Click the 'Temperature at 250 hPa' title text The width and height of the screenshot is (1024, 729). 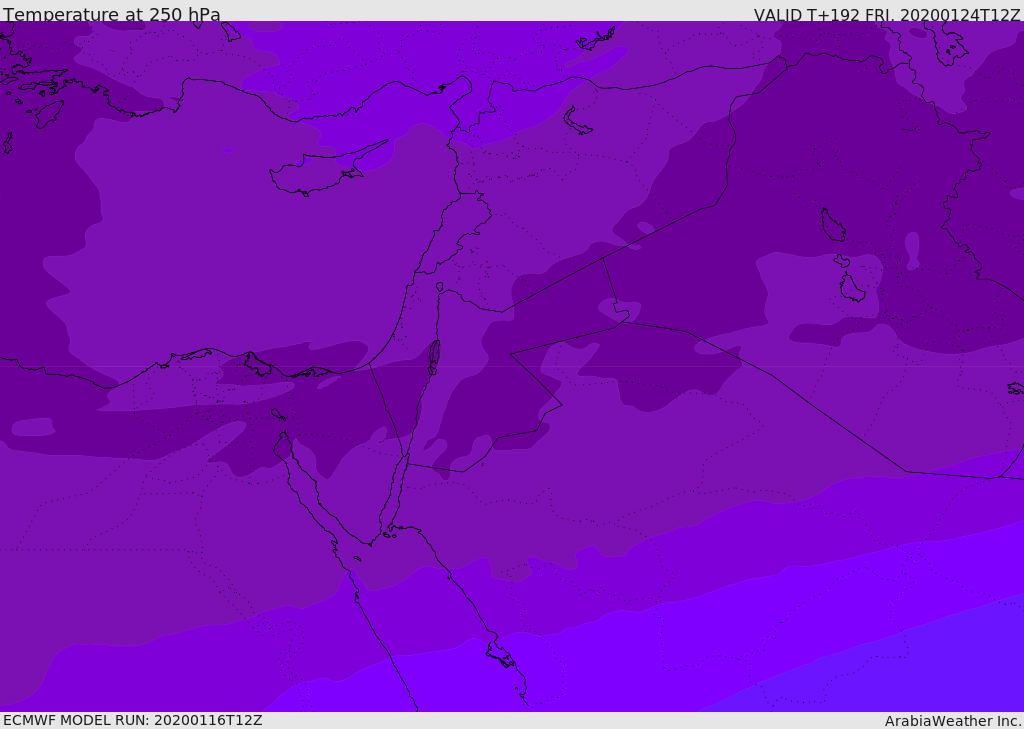(112, 14)
